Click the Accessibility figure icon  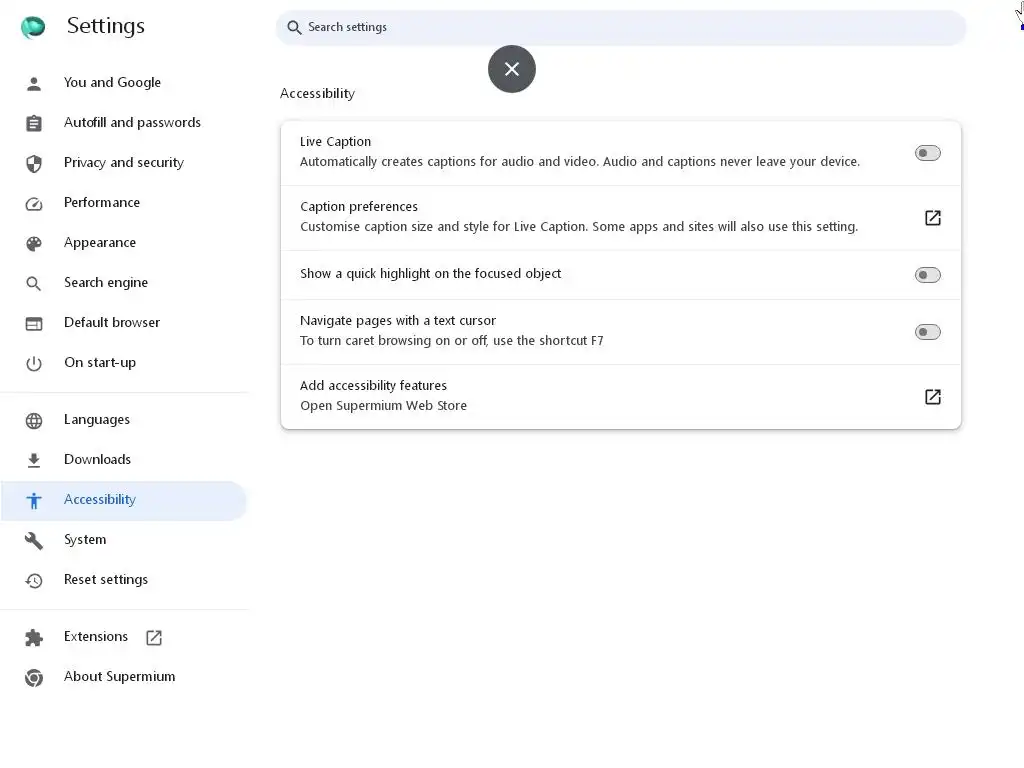point(34,500)
